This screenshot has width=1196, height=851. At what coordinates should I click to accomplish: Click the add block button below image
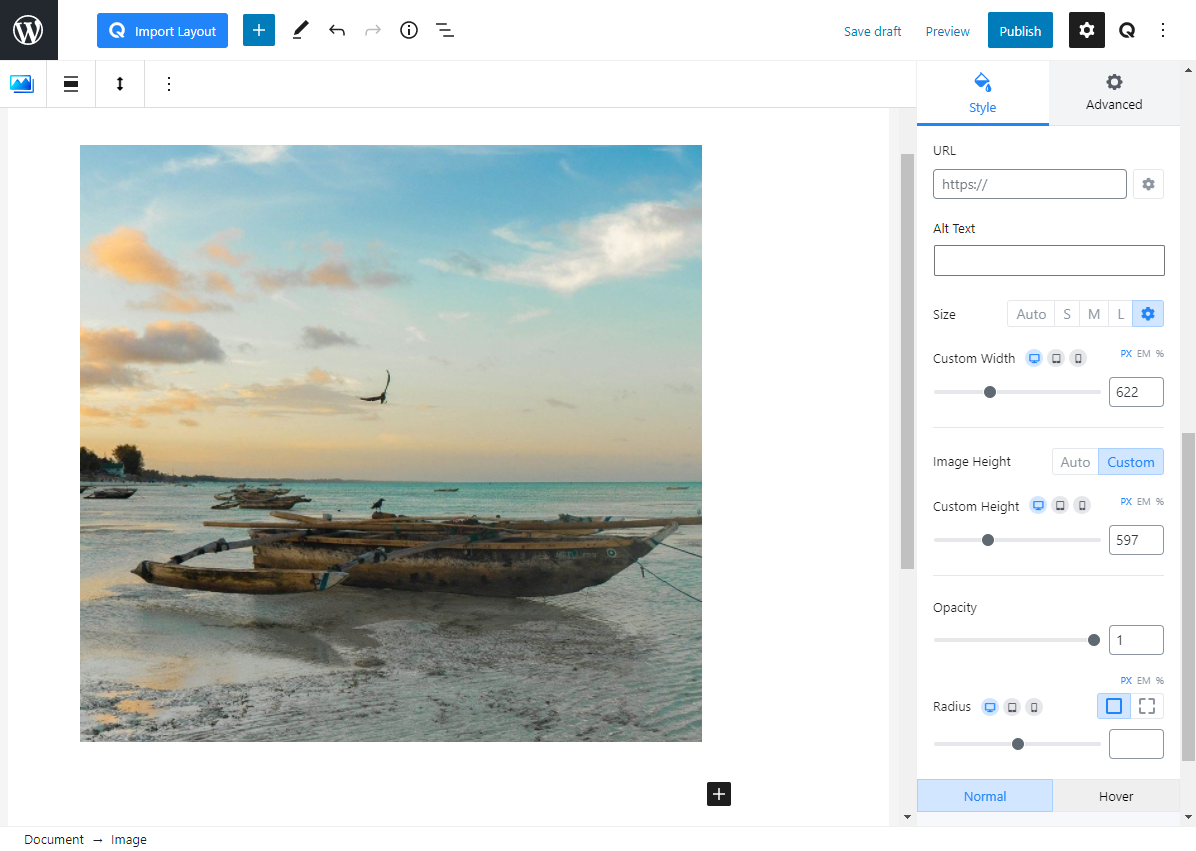pyautogui.click(x=719, y=794)
